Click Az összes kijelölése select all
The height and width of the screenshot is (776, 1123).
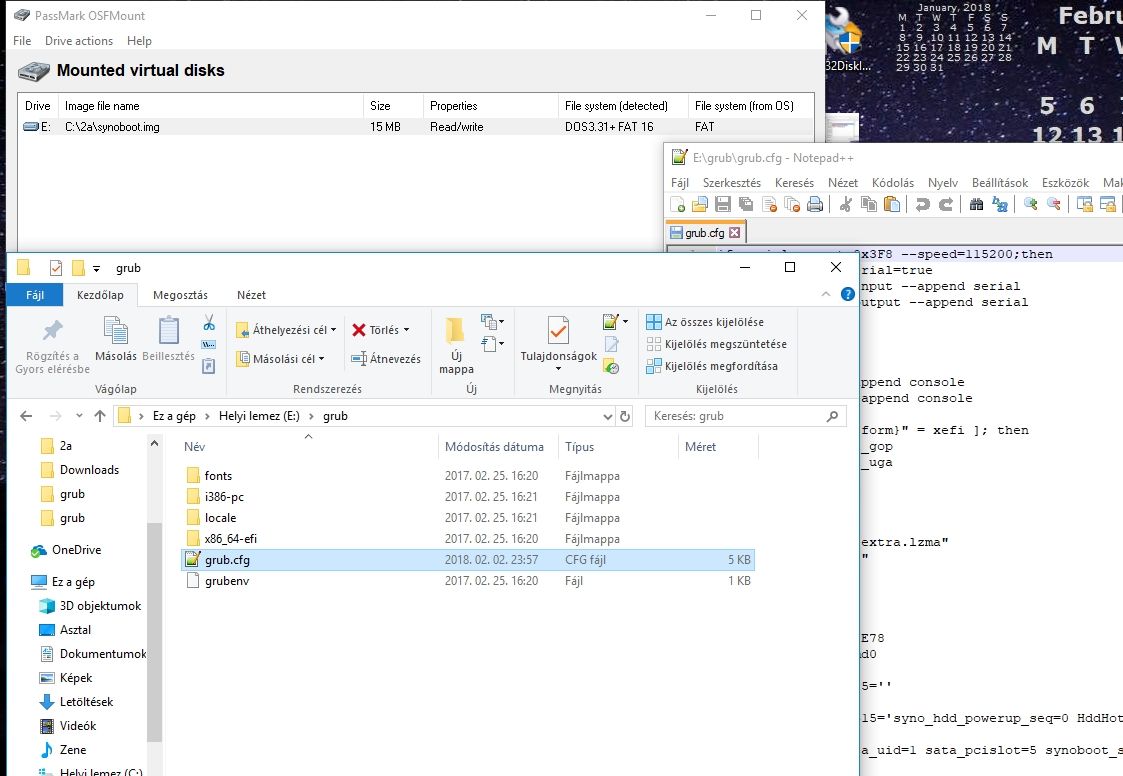[x=705, y=322]
